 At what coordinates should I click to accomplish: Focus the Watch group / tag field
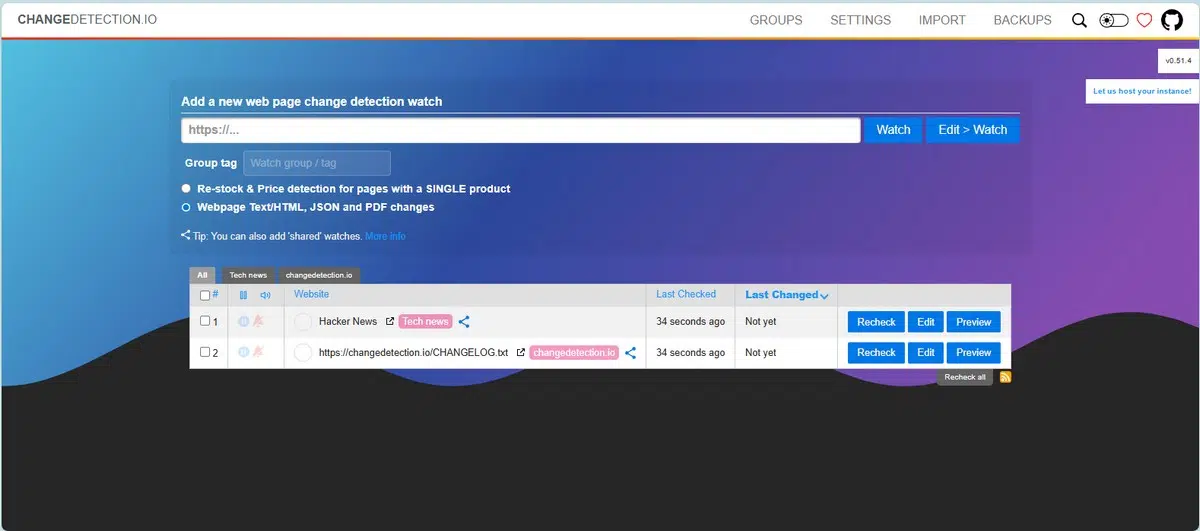click(x=317, y=163)
